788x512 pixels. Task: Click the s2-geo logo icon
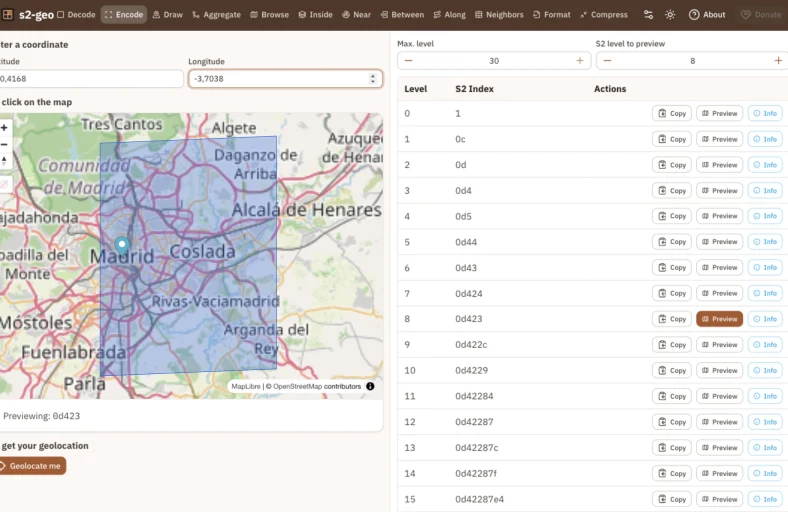click(x=8, y=15)
